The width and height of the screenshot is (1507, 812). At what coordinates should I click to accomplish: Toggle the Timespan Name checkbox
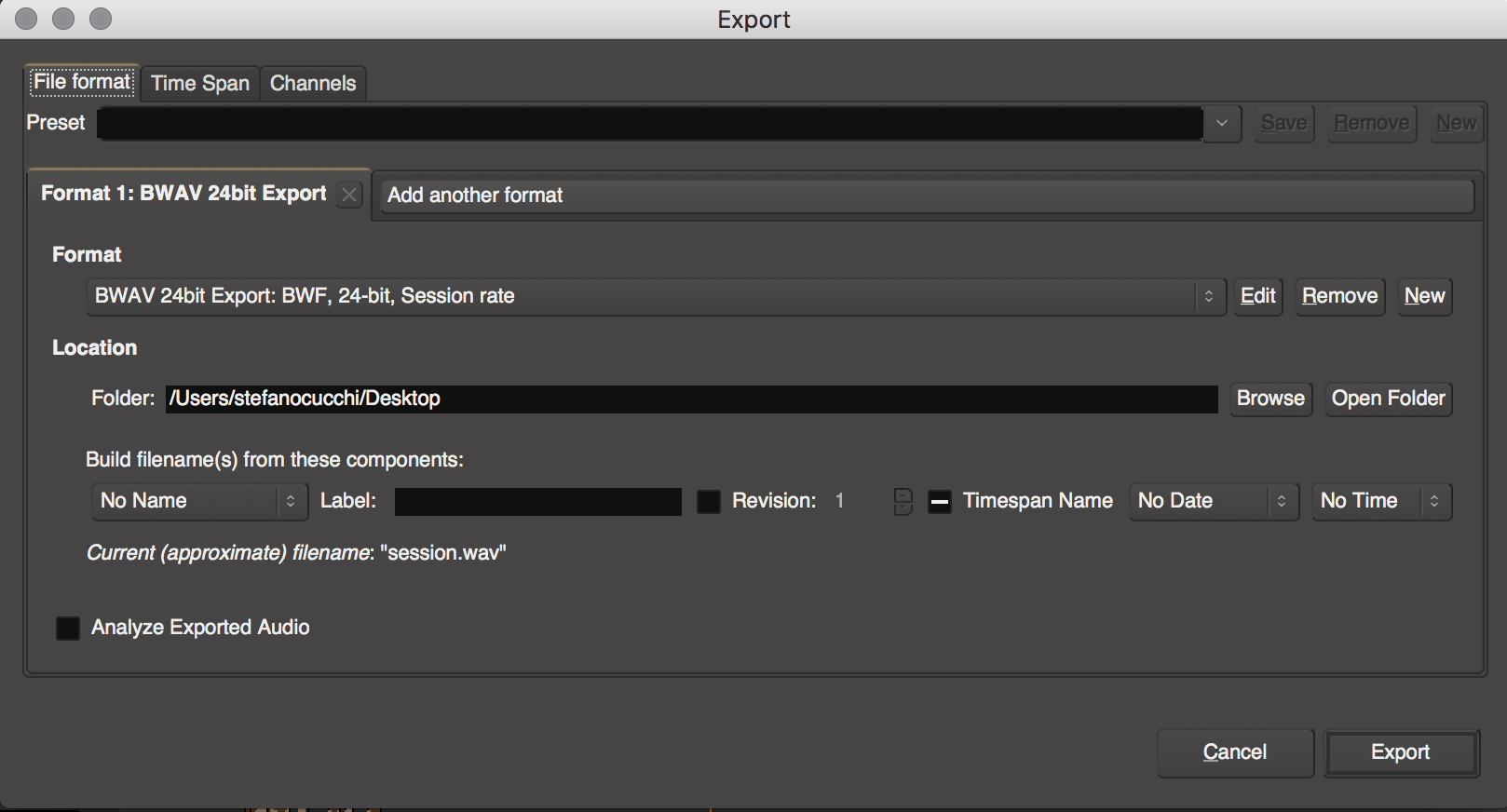tap(940, 501)
